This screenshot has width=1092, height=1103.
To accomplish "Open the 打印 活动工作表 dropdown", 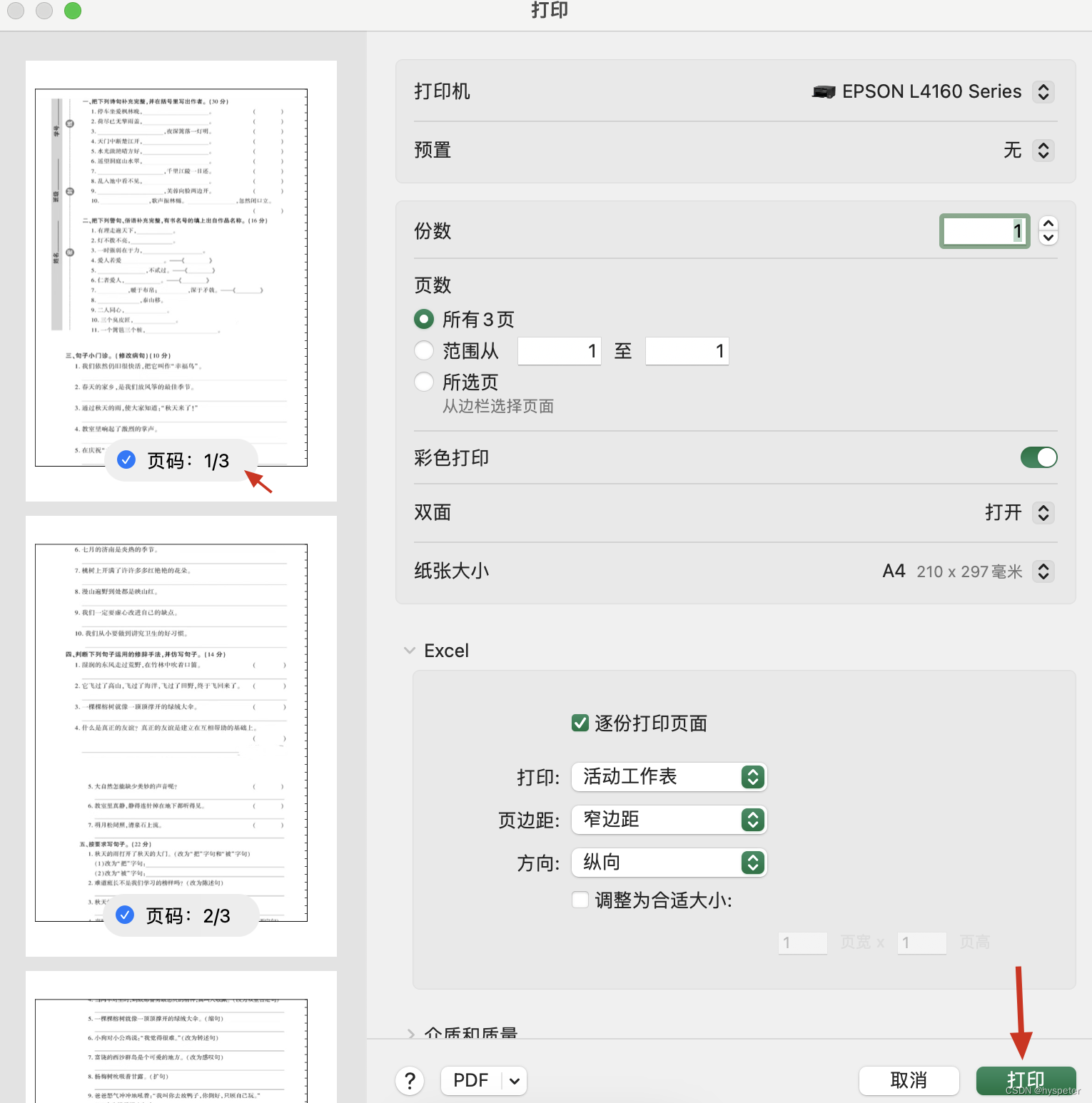I will coord(669,776).
